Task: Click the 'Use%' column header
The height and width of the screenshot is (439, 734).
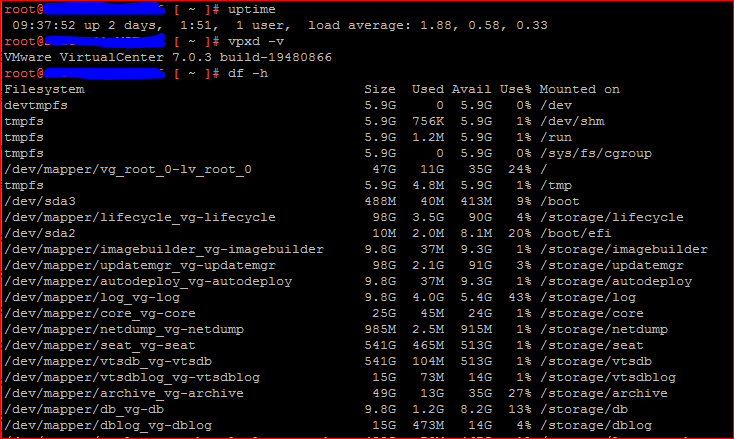Action: coord(515,89)
